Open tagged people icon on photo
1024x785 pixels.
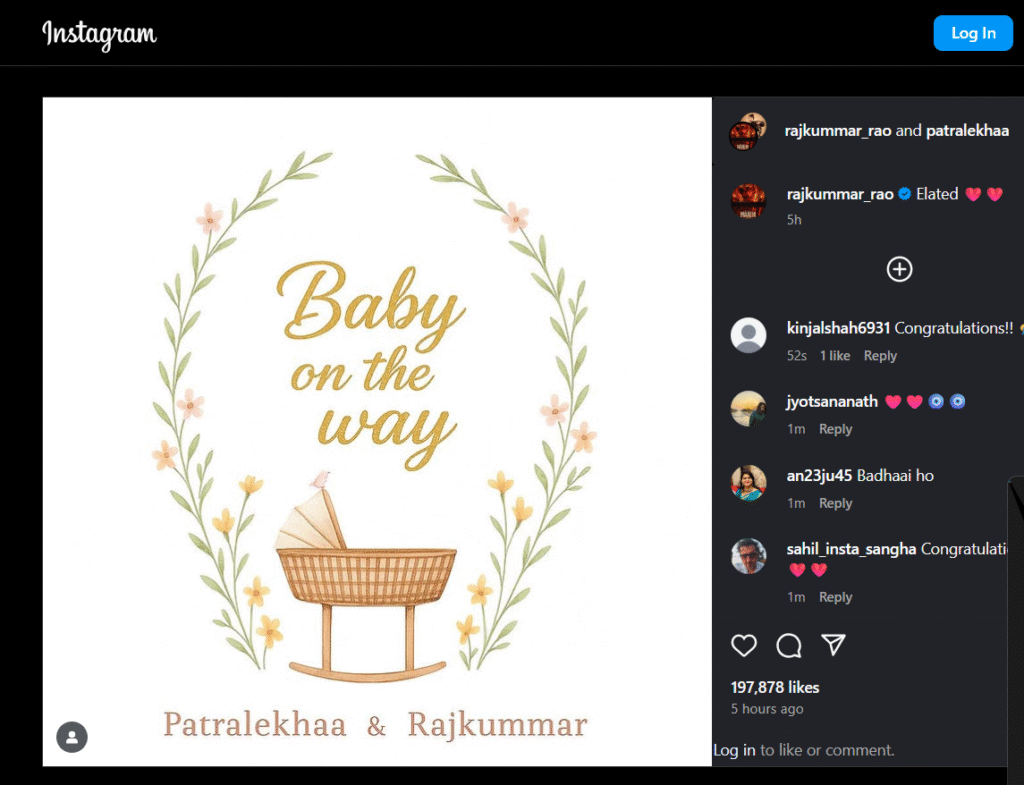72,737
